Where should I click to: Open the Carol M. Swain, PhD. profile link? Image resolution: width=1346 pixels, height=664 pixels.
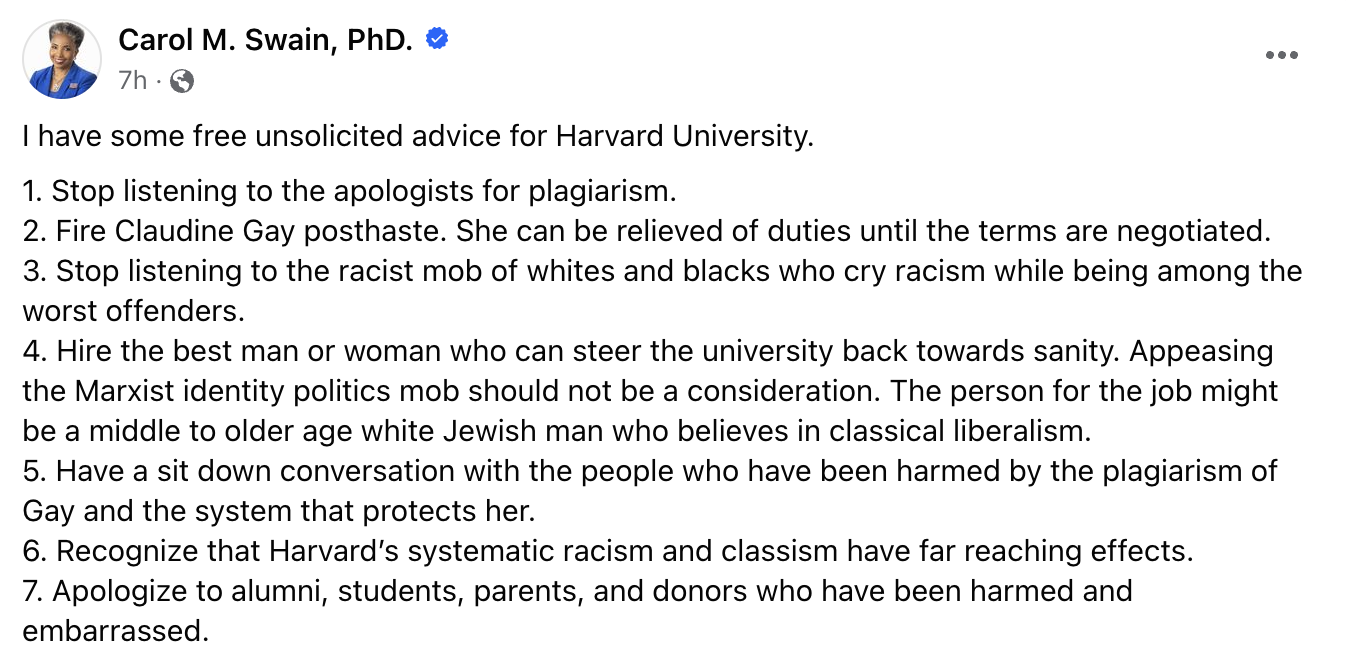coord(265,40)
